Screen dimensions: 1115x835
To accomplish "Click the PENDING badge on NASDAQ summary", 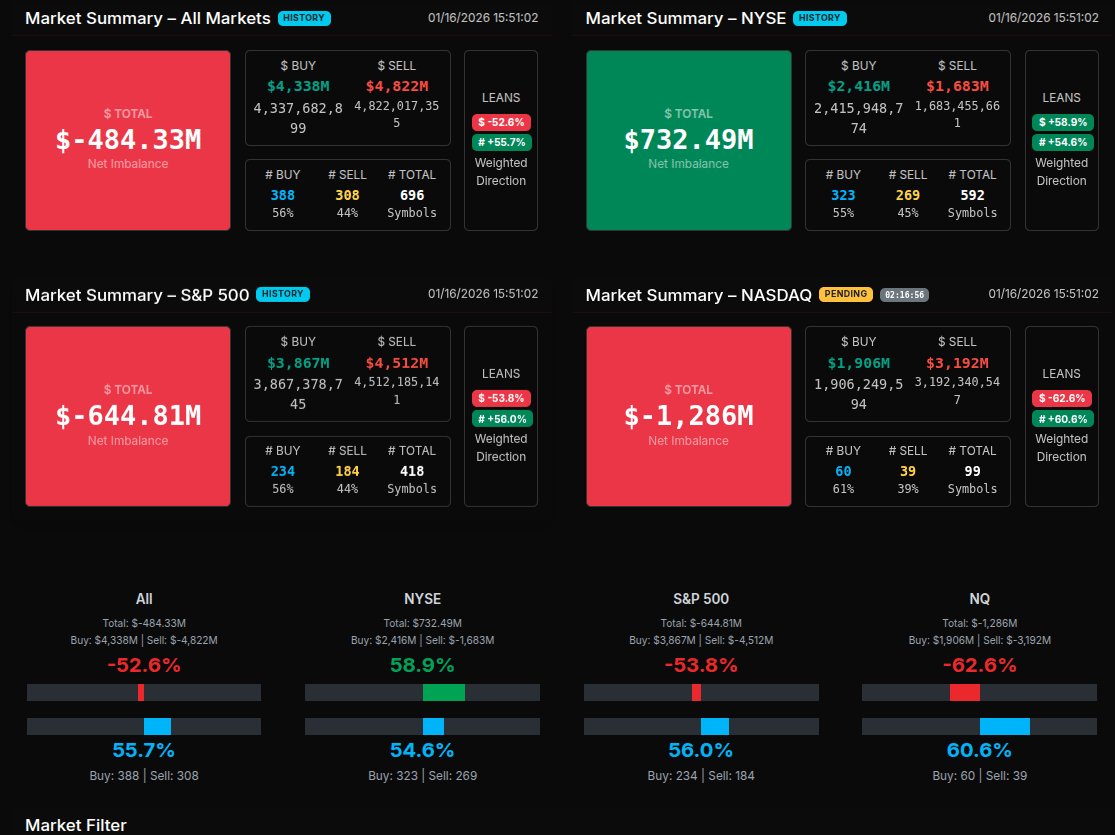I will click(x=845, y=294).
